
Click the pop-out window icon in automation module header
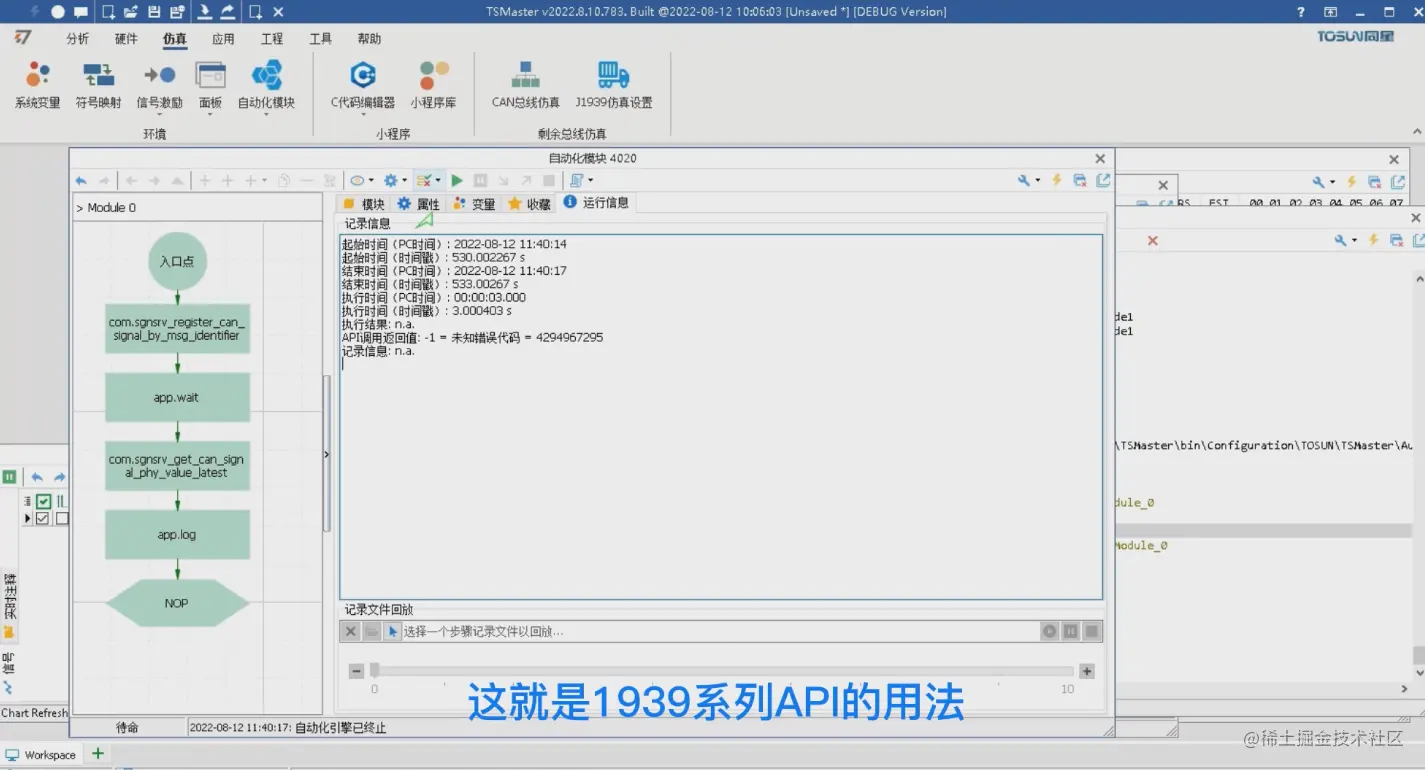pos(1103,181)
